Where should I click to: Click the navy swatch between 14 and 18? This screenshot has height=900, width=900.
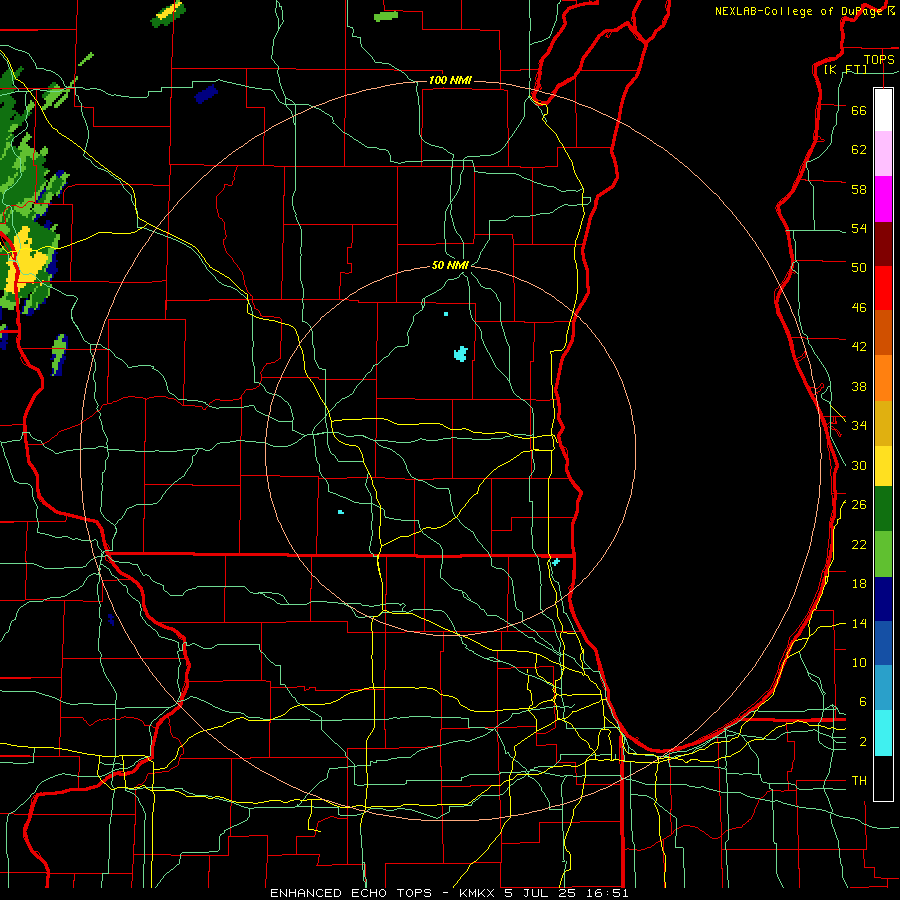(x=883, y=599)
